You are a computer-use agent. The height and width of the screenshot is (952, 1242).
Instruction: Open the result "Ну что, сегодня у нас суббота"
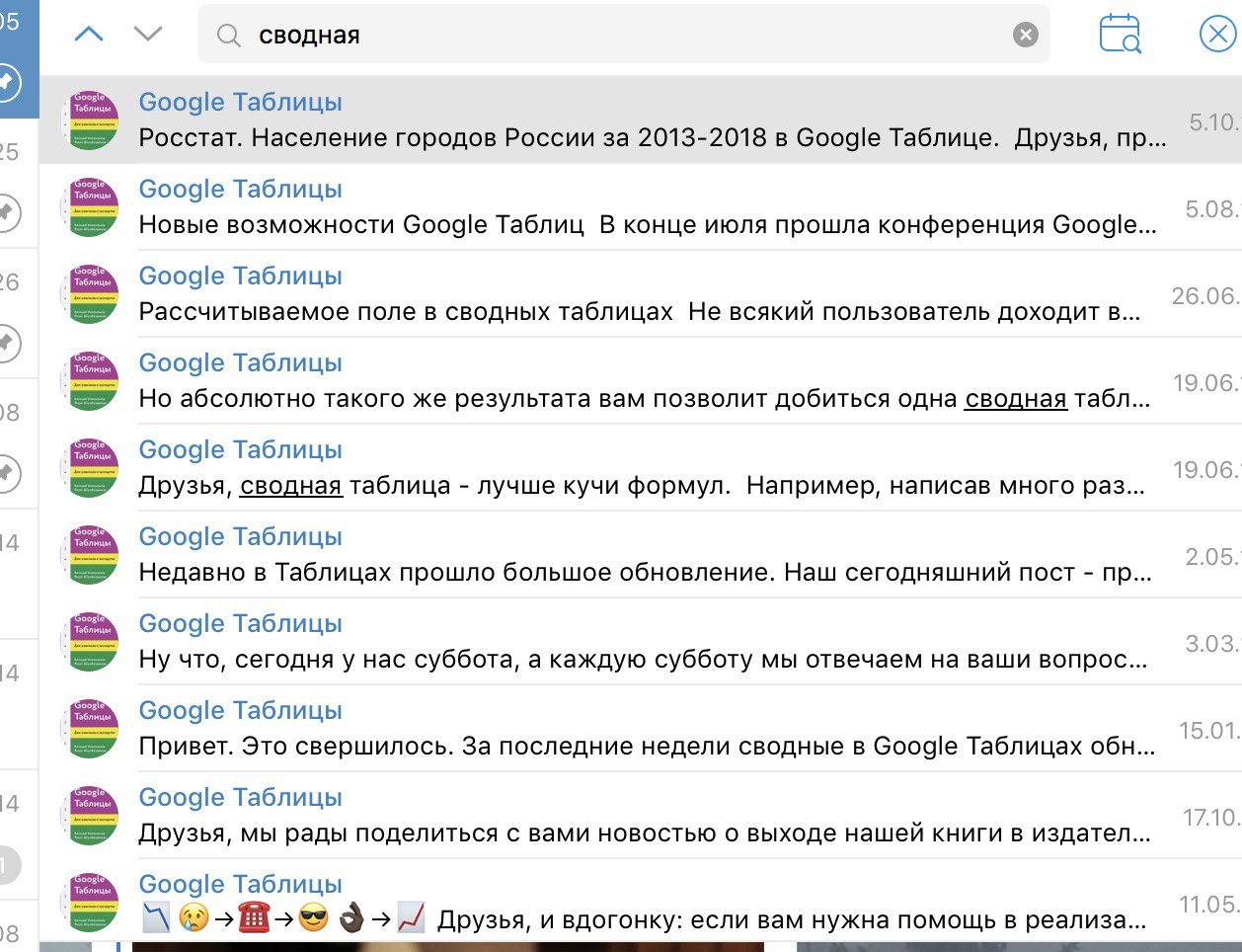click(x=640, y=642)
